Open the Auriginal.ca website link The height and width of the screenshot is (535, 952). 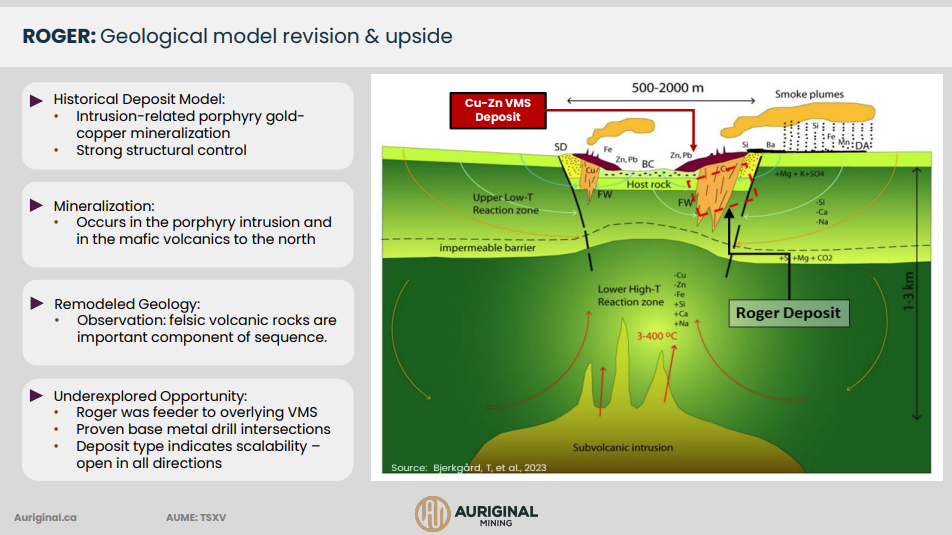click(x=45, y=518)
